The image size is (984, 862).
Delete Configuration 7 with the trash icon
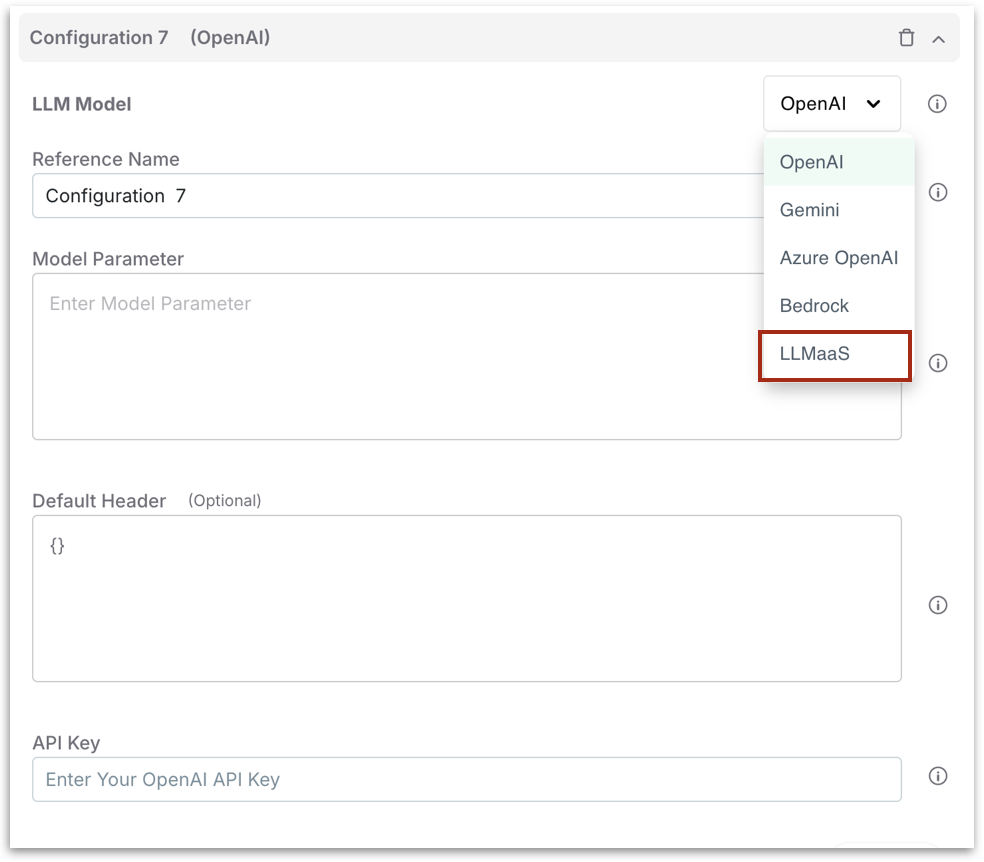coord(906,38)
